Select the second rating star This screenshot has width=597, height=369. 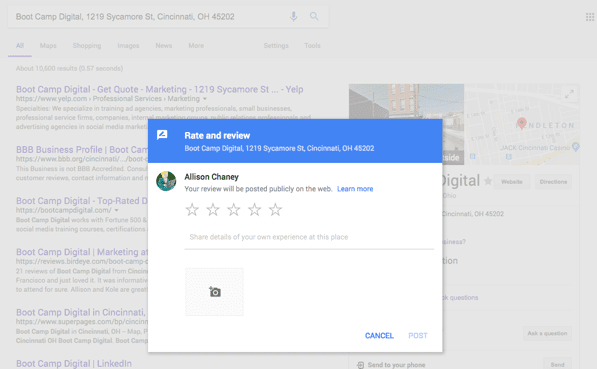tap(213, 209)
